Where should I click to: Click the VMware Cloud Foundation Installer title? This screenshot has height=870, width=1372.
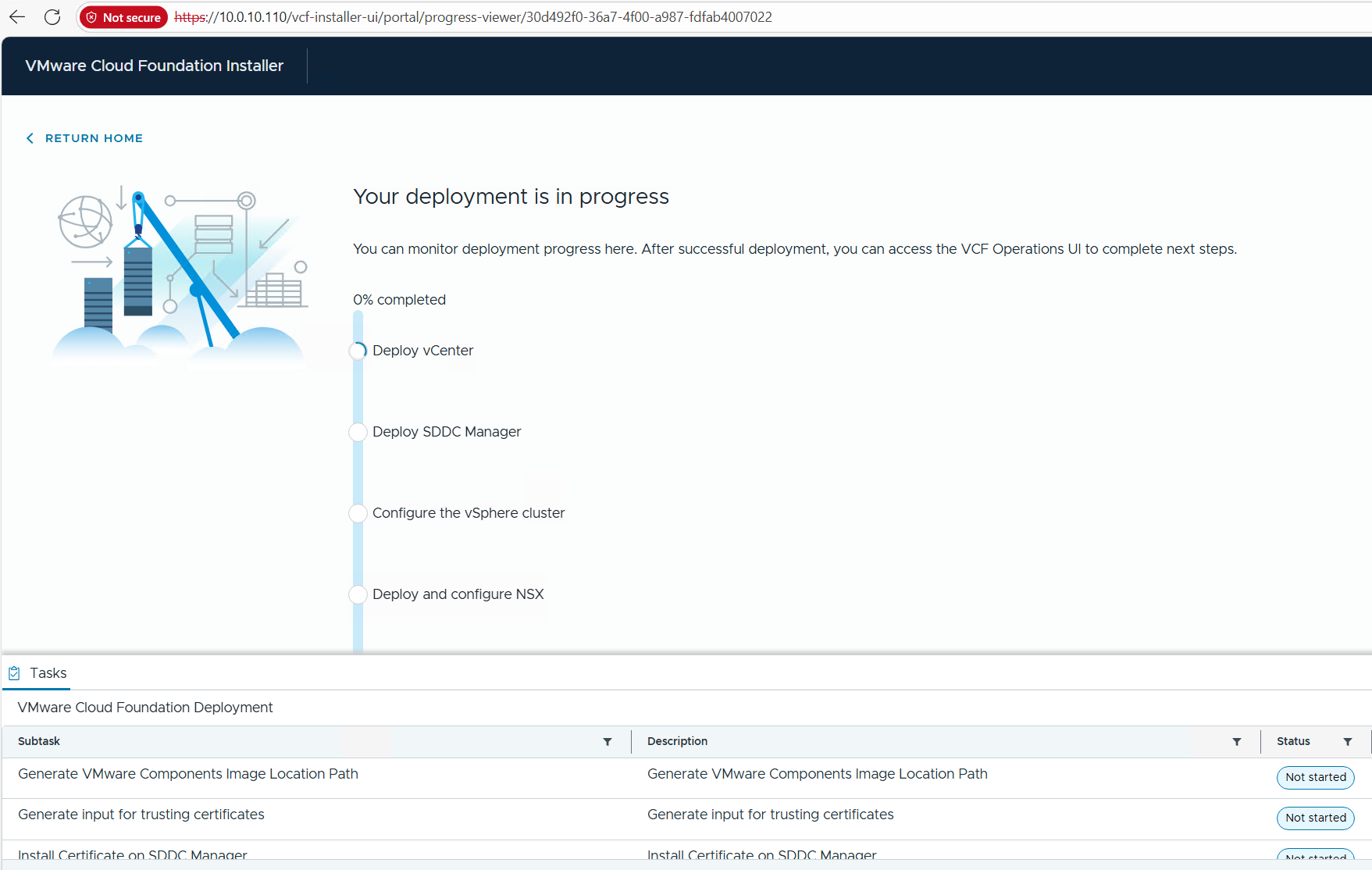click(154, 66)
